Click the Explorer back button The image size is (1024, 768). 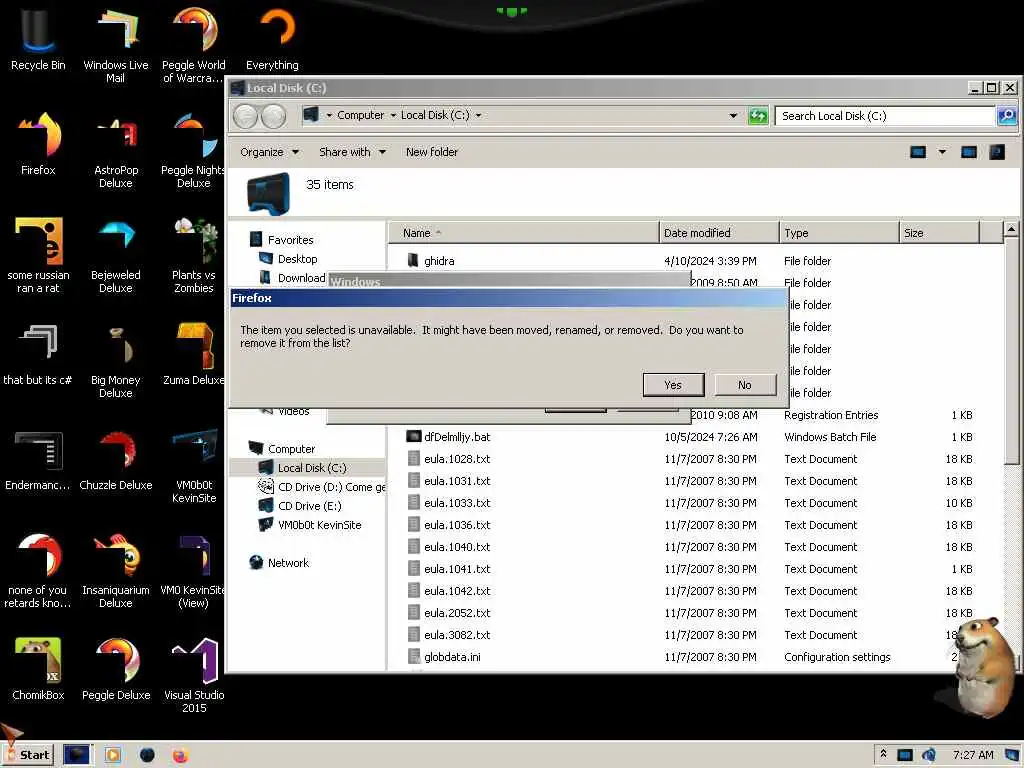tap(246, 116)
